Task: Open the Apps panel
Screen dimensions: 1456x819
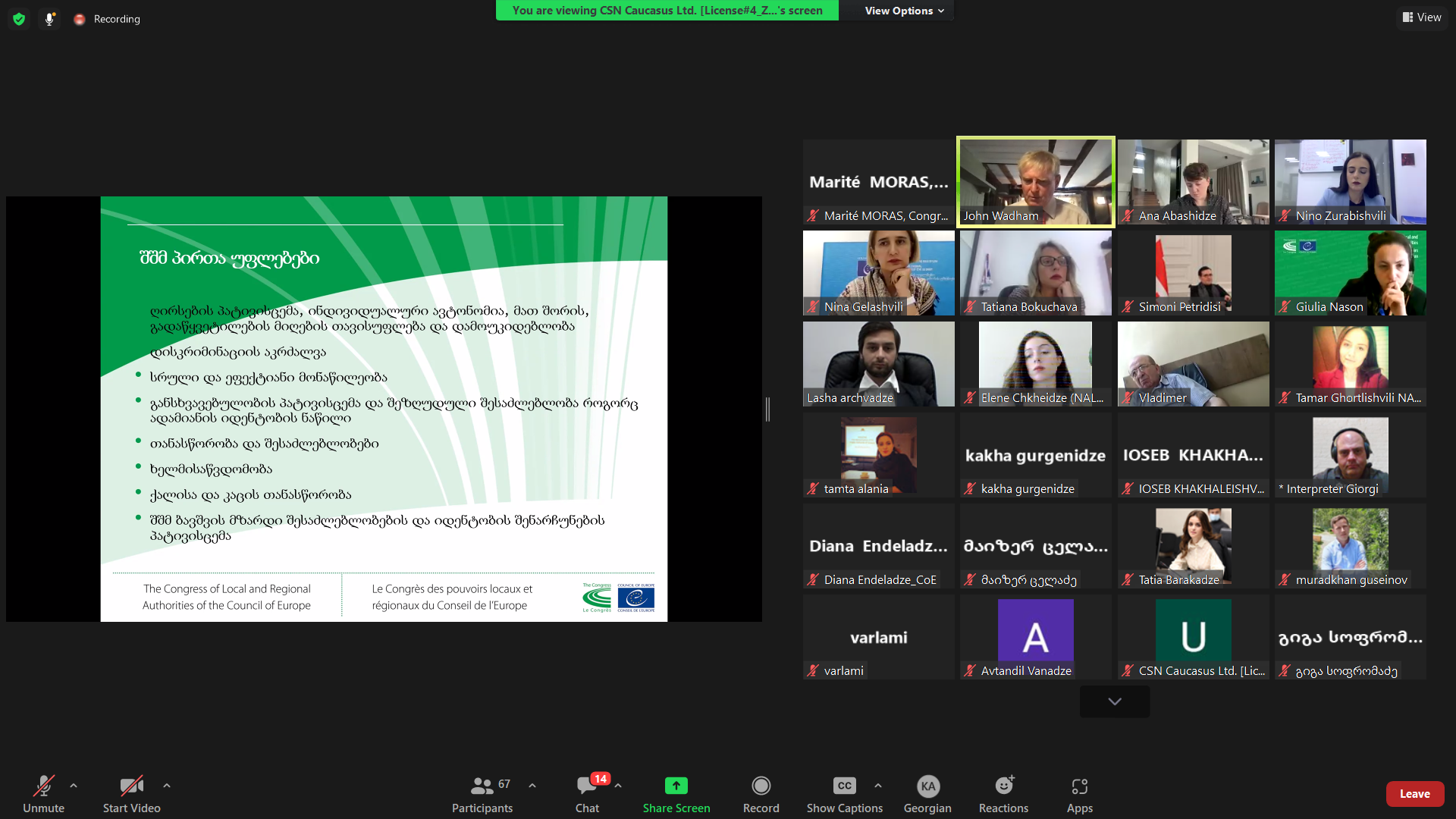Action: click(1080, 794)
